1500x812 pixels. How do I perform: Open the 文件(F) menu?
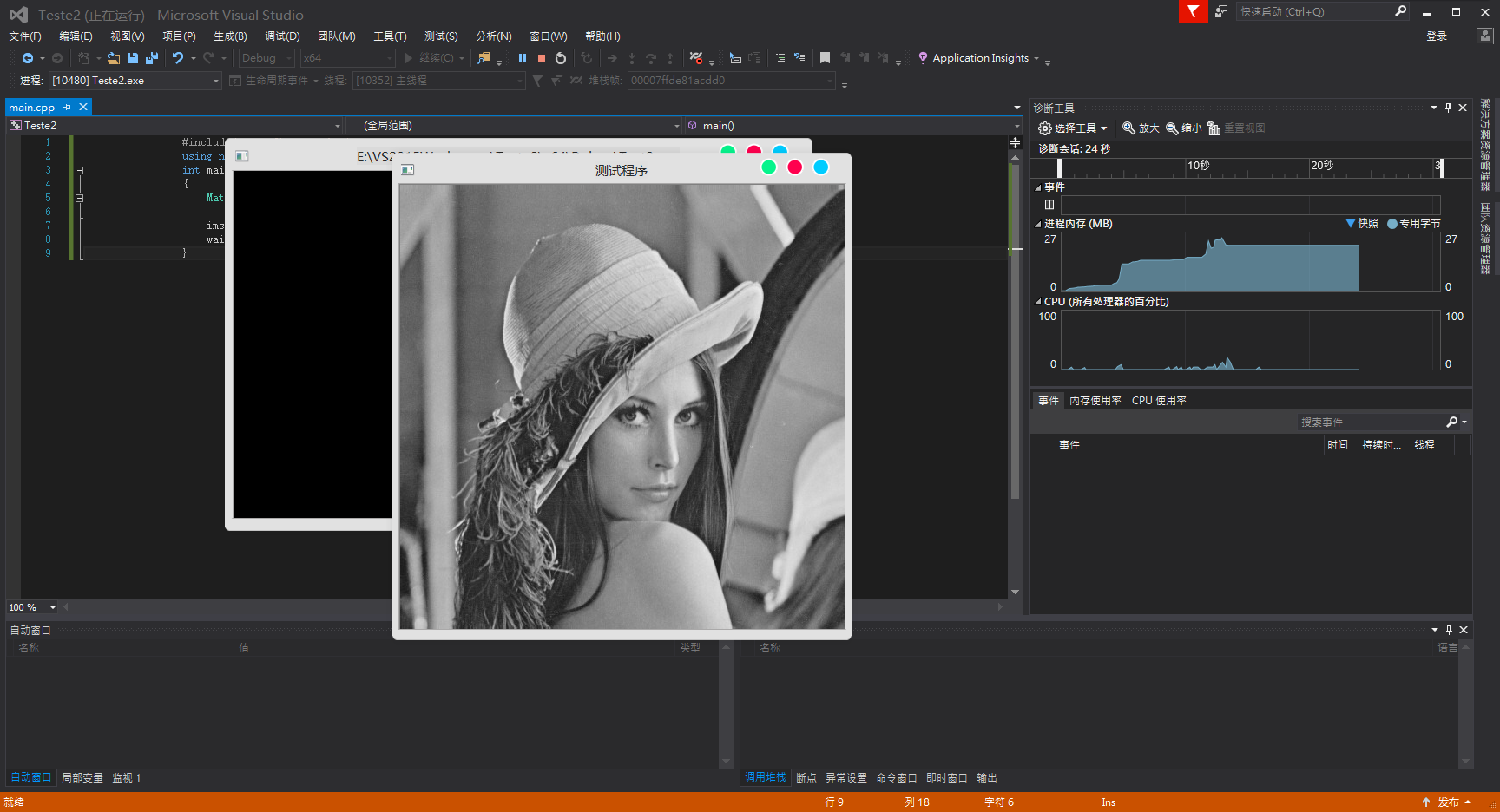click(25, 36)
